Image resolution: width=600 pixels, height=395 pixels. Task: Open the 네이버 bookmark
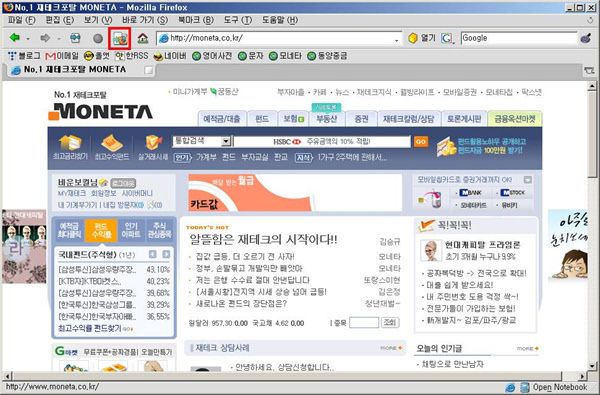[170, 56]
